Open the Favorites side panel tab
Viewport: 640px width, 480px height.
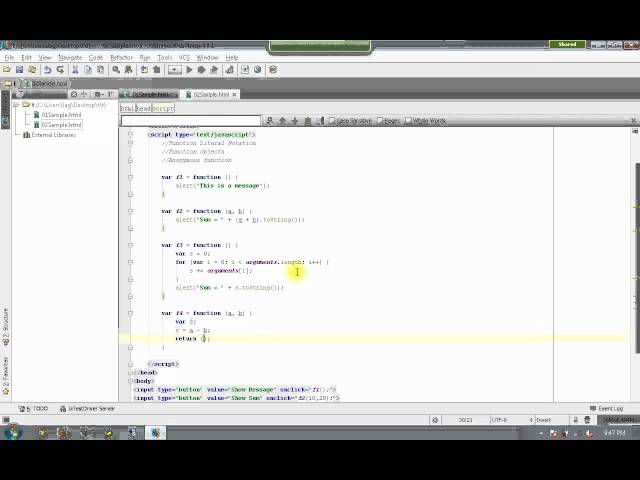6,376
